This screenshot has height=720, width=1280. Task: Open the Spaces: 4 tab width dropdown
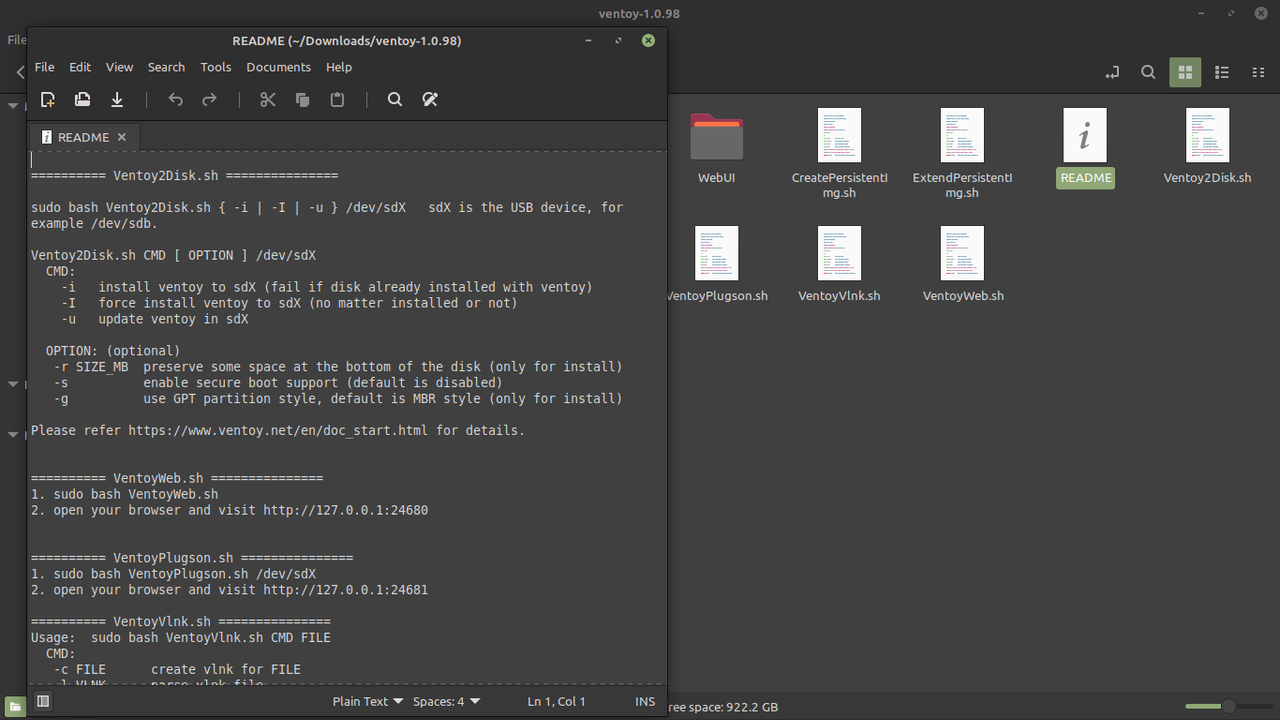pos(446,701)
